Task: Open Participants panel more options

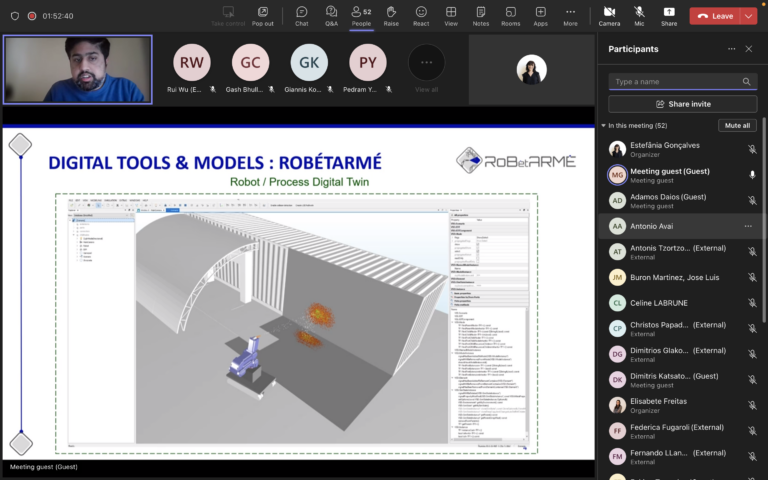Action: 731,48
